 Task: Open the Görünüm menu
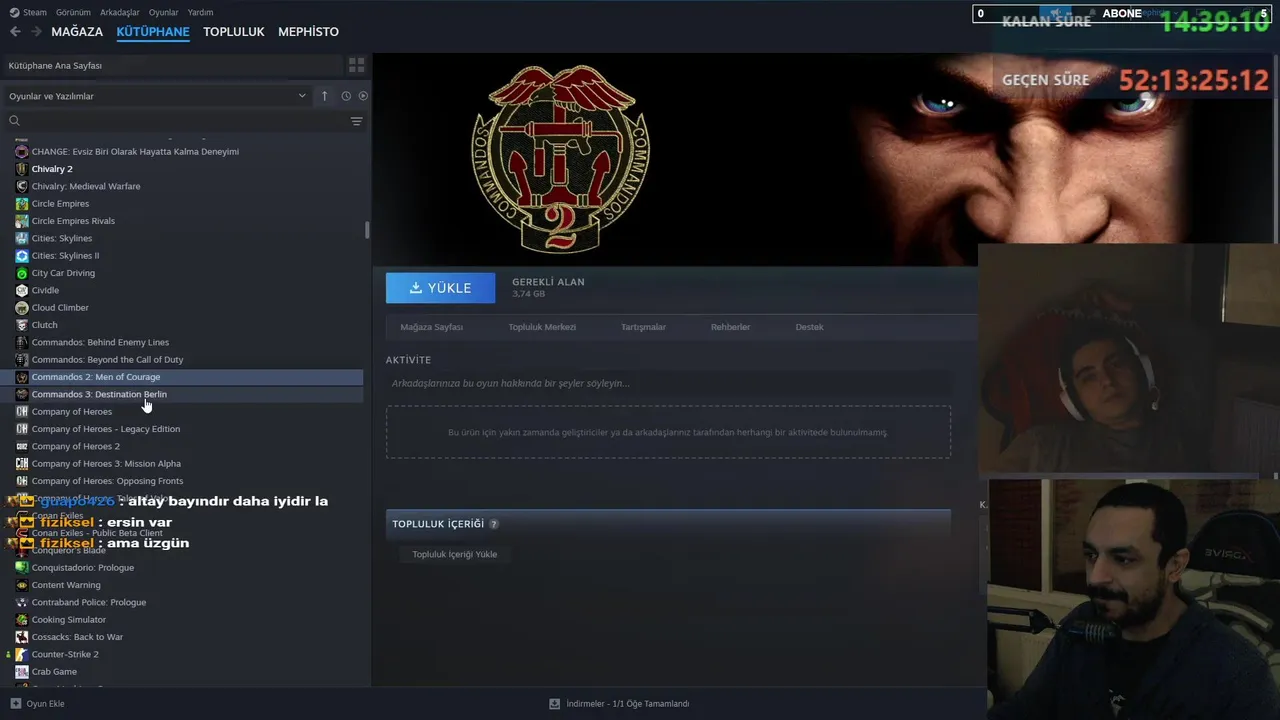pyautogui.click(x=73, y=12)
